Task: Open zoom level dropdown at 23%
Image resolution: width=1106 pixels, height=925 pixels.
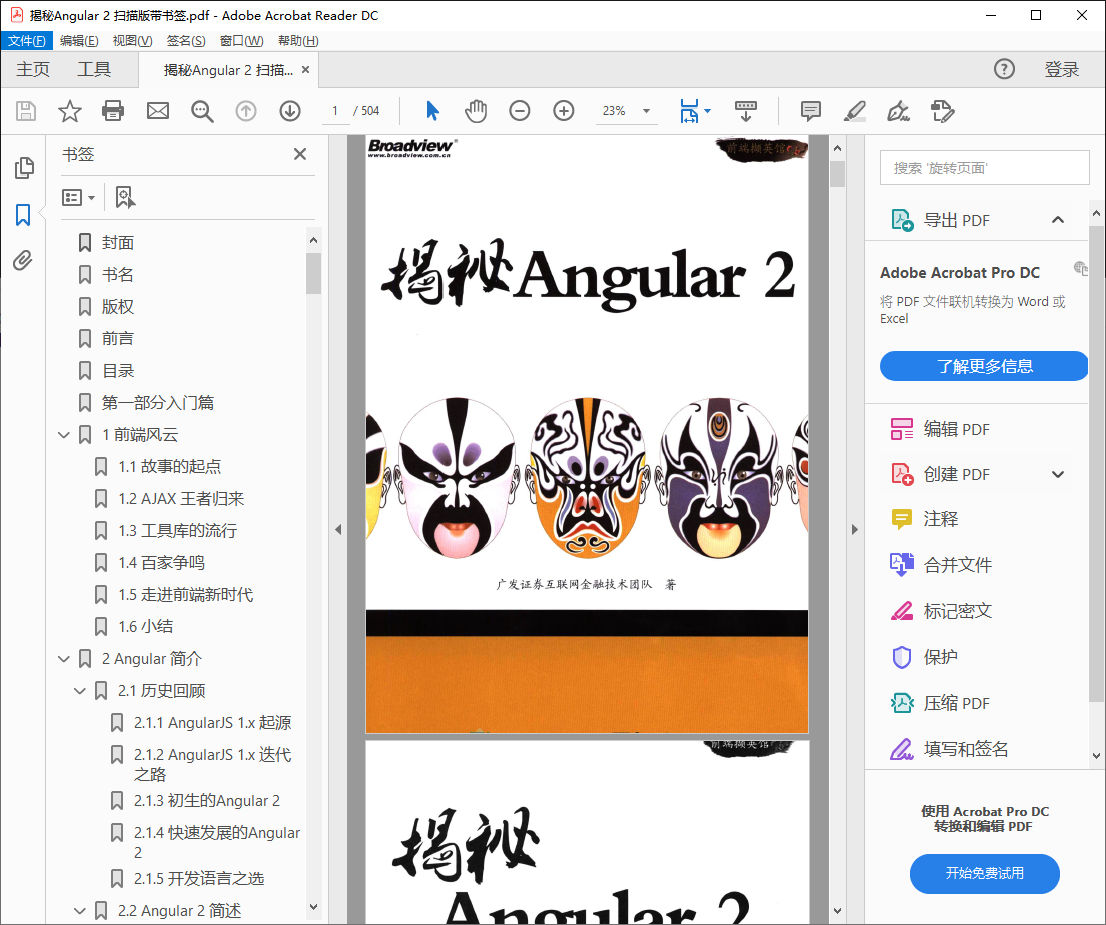Action: (x=646, y=111)
